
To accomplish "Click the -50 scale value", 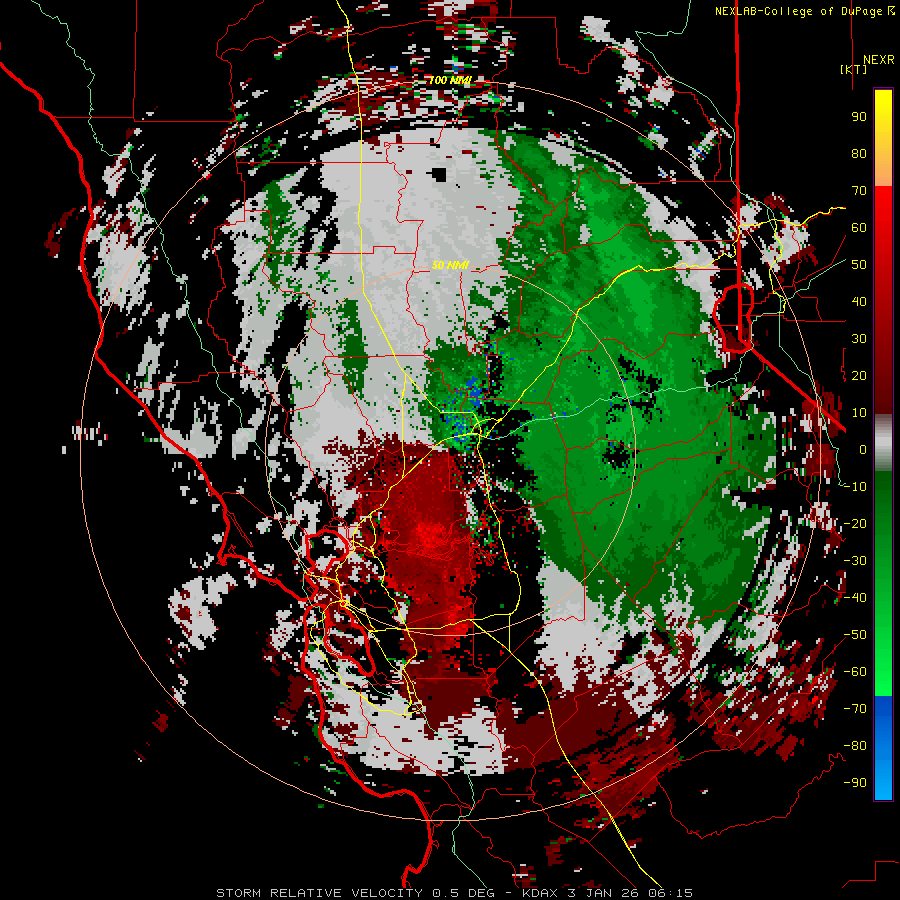I will (x=855, y=635).
